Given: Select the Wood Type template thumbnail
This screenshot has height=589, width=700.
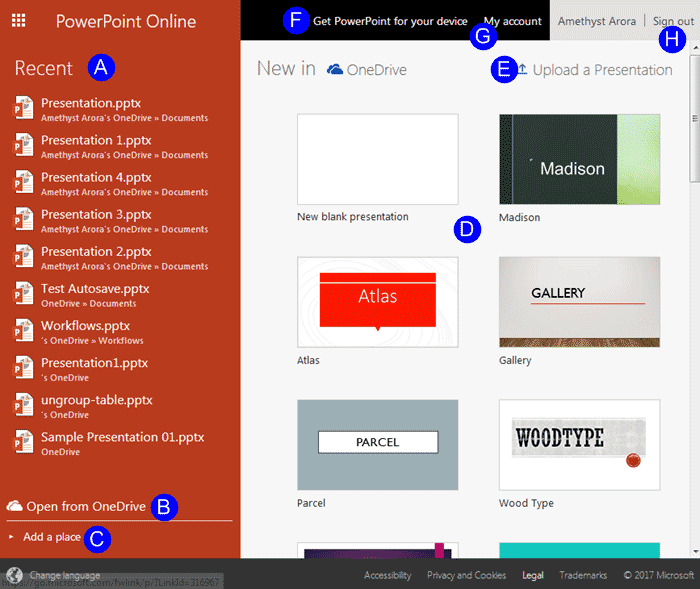Looking at the screenshot, I should point(579,445).
